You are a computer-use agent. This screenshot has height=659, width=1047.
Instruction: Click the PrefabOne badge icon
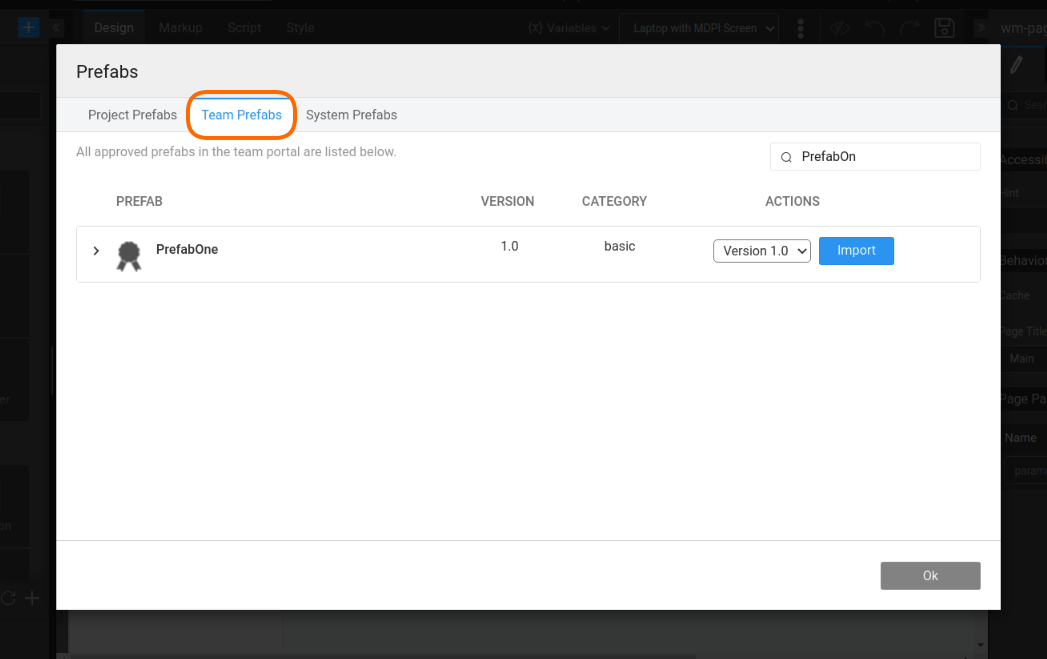click(128, 256)
